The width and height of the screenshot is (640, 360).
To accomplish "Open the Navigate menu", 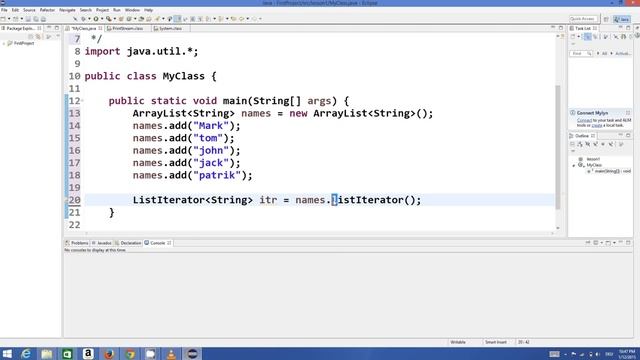I will coord(67,10).
